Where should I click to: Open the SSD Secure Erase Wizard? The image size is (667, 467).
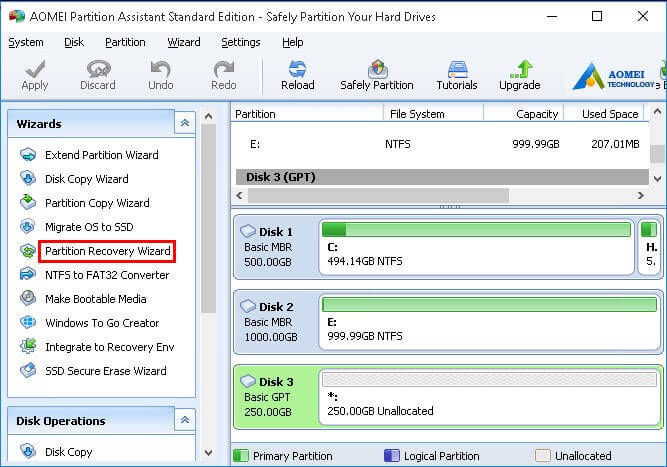pyautogui.click(x=105, y=371)
